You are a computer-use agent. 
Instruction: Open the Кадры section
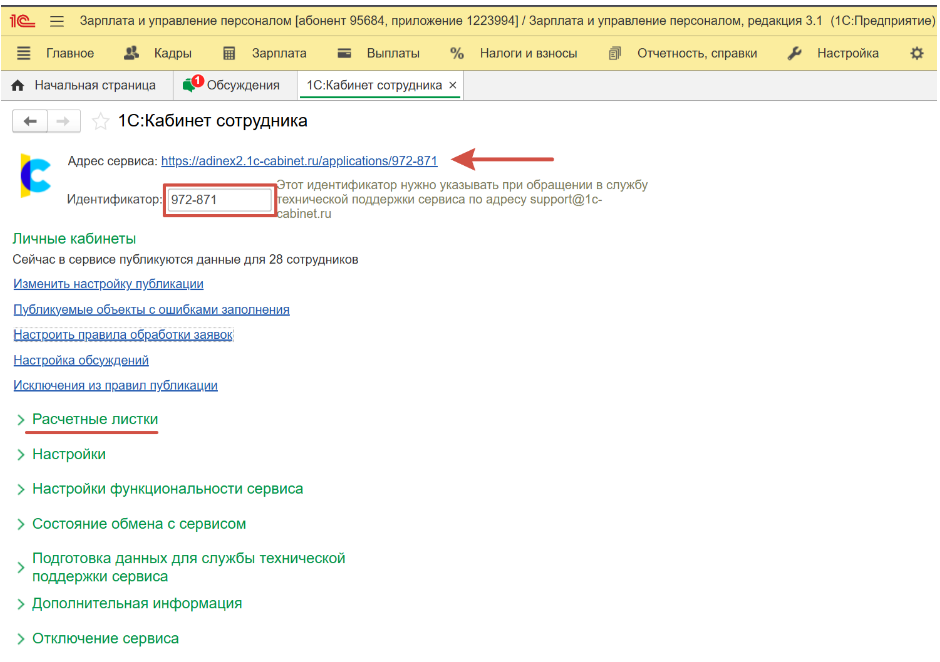[x=173, y=53]
